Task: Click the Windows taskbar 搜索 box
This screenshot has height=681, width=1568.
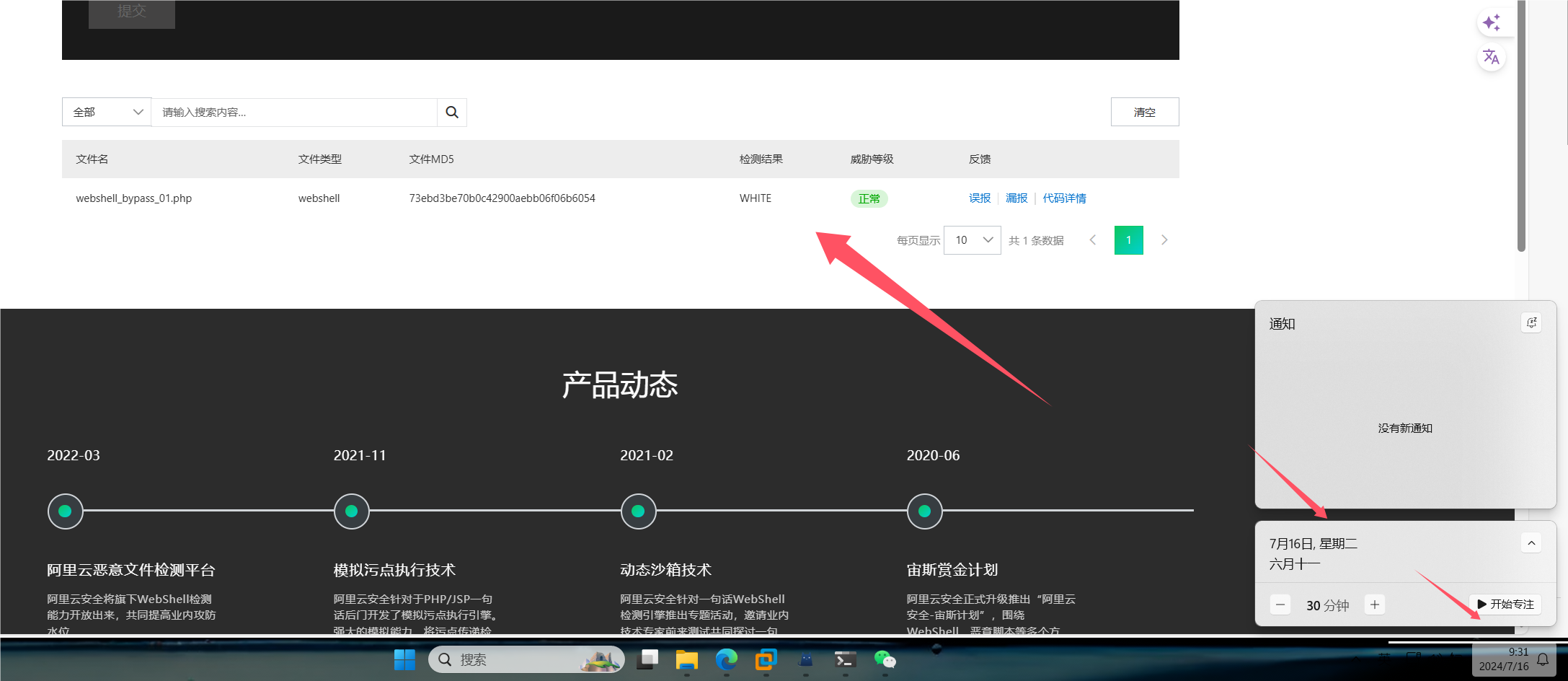Action: click(x=526, y=659)
